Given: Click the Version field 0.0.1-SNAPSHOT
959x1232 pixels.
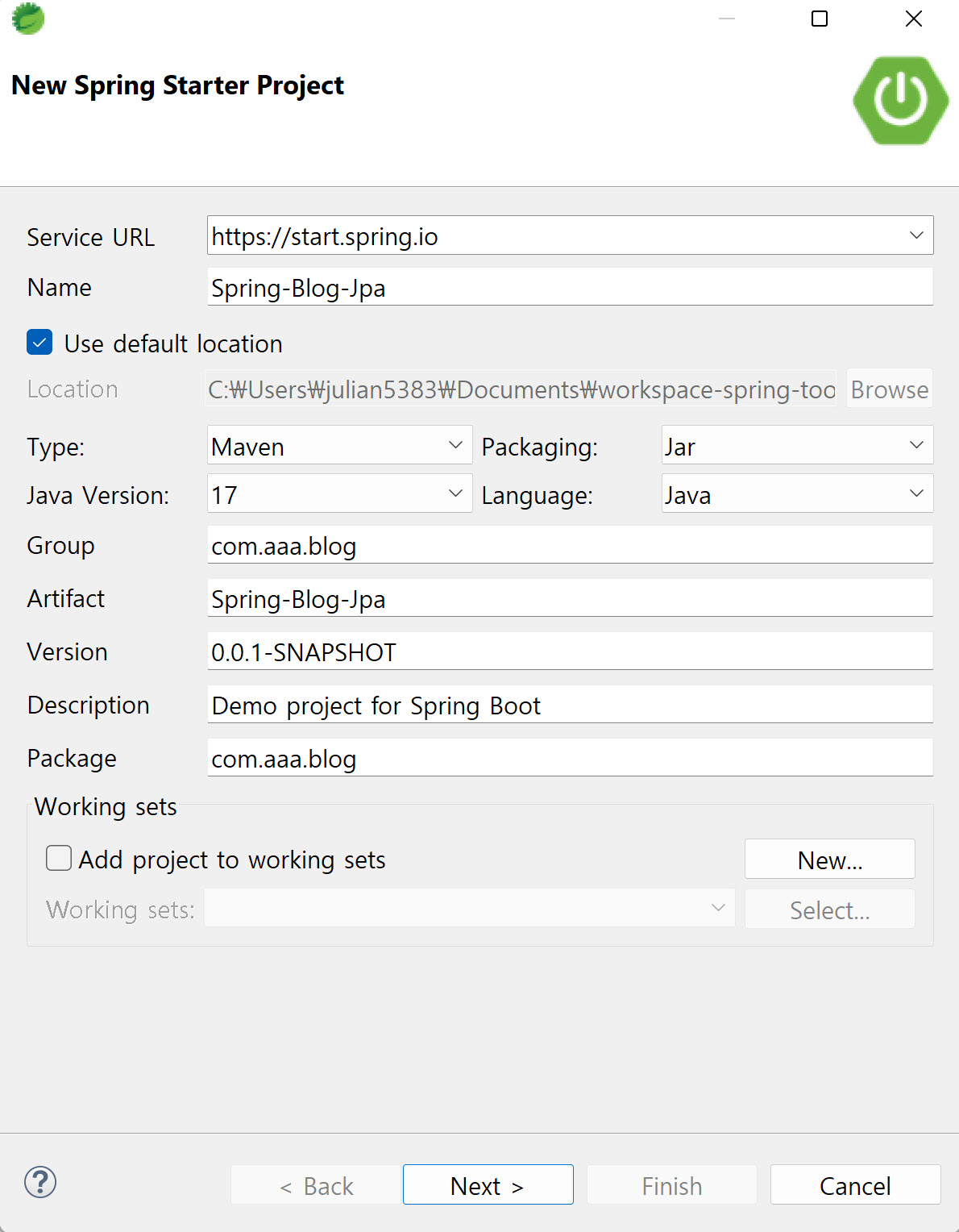Looking at the screenshot, I should [x=571, y=651].
